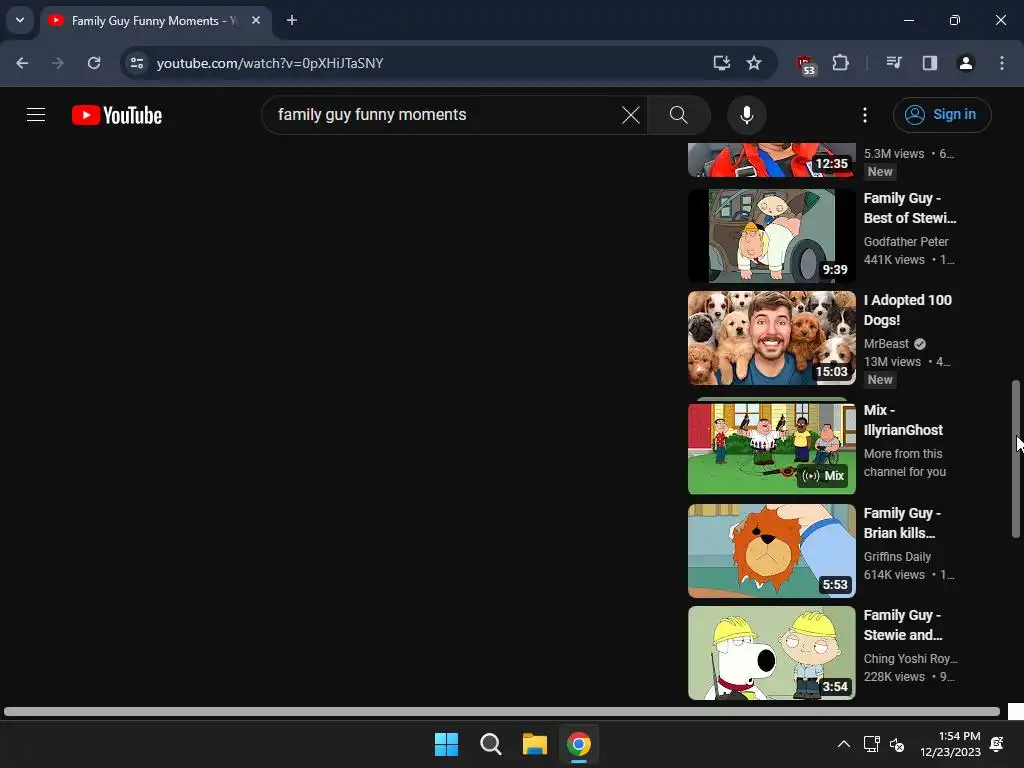Open Ching Yoshi Roy channel name

coord(910,658)
